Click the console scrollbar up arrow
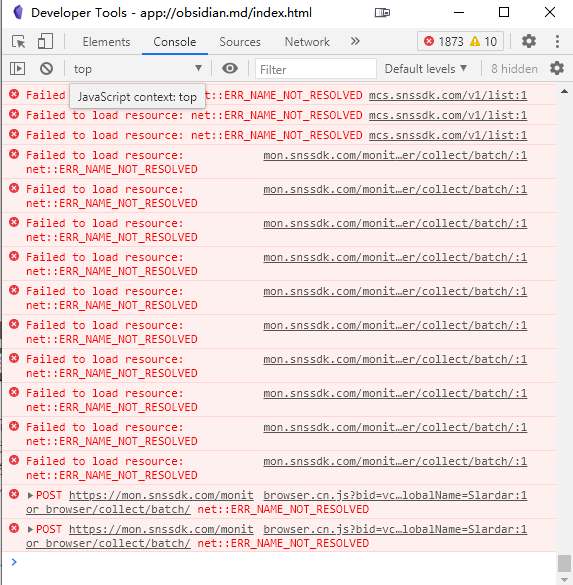 point(564,91)
